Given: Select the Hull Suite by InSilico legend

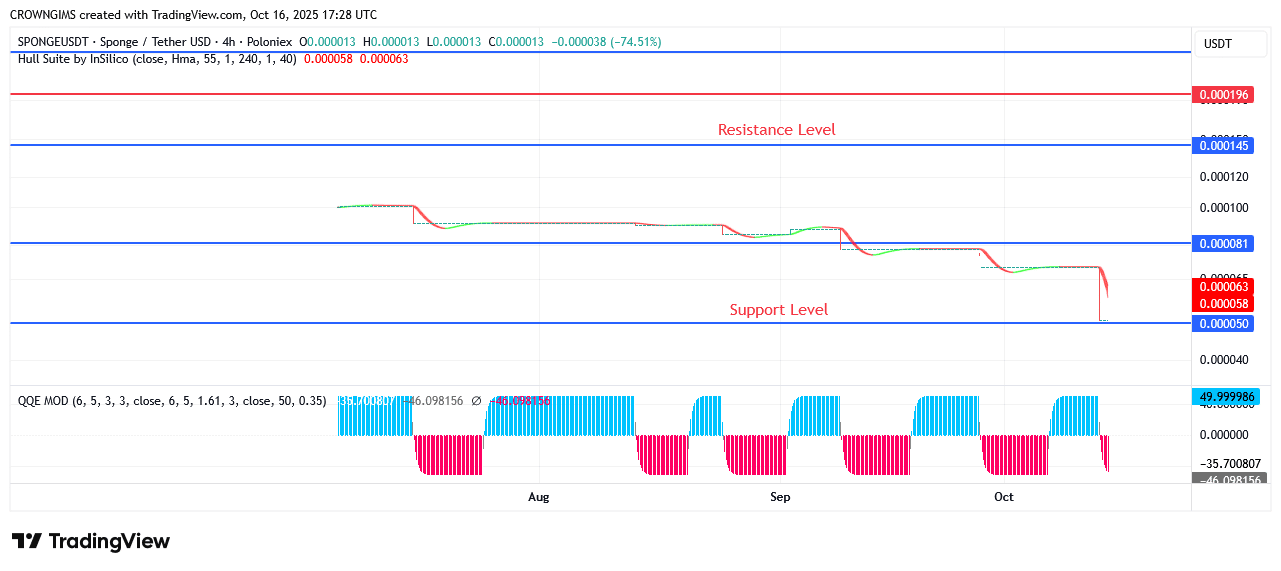Looking at the screenshot, I should (157, 59).
